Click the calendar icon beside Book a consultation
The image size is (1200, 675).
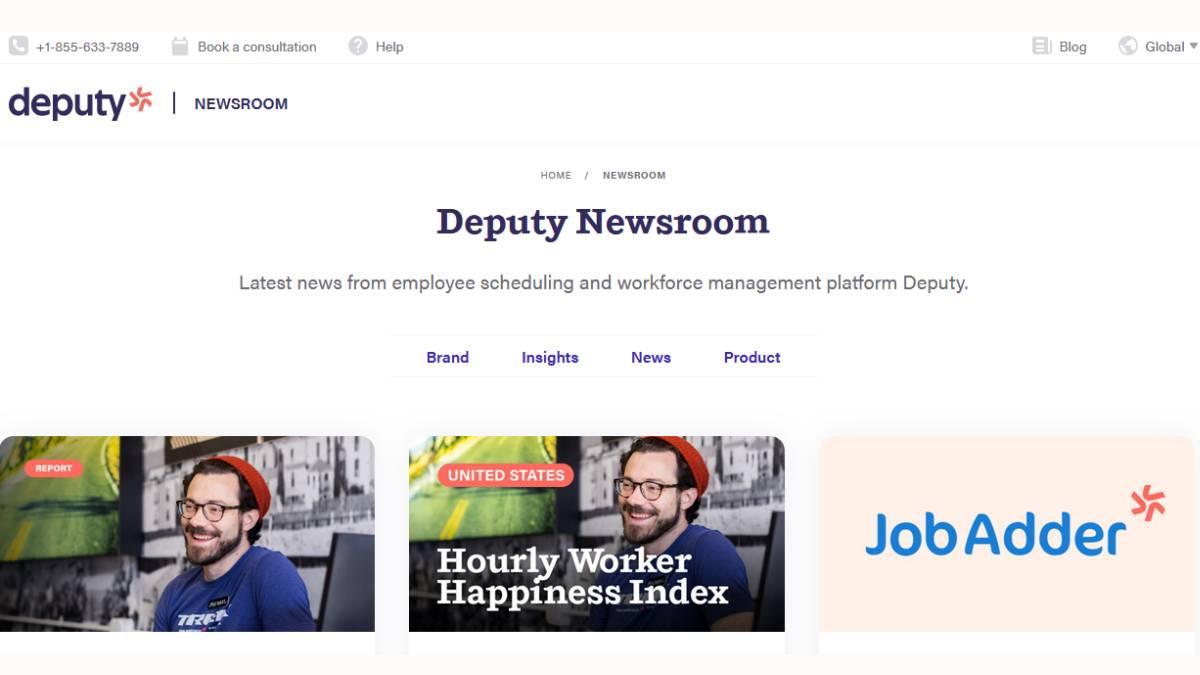(180, 46)
